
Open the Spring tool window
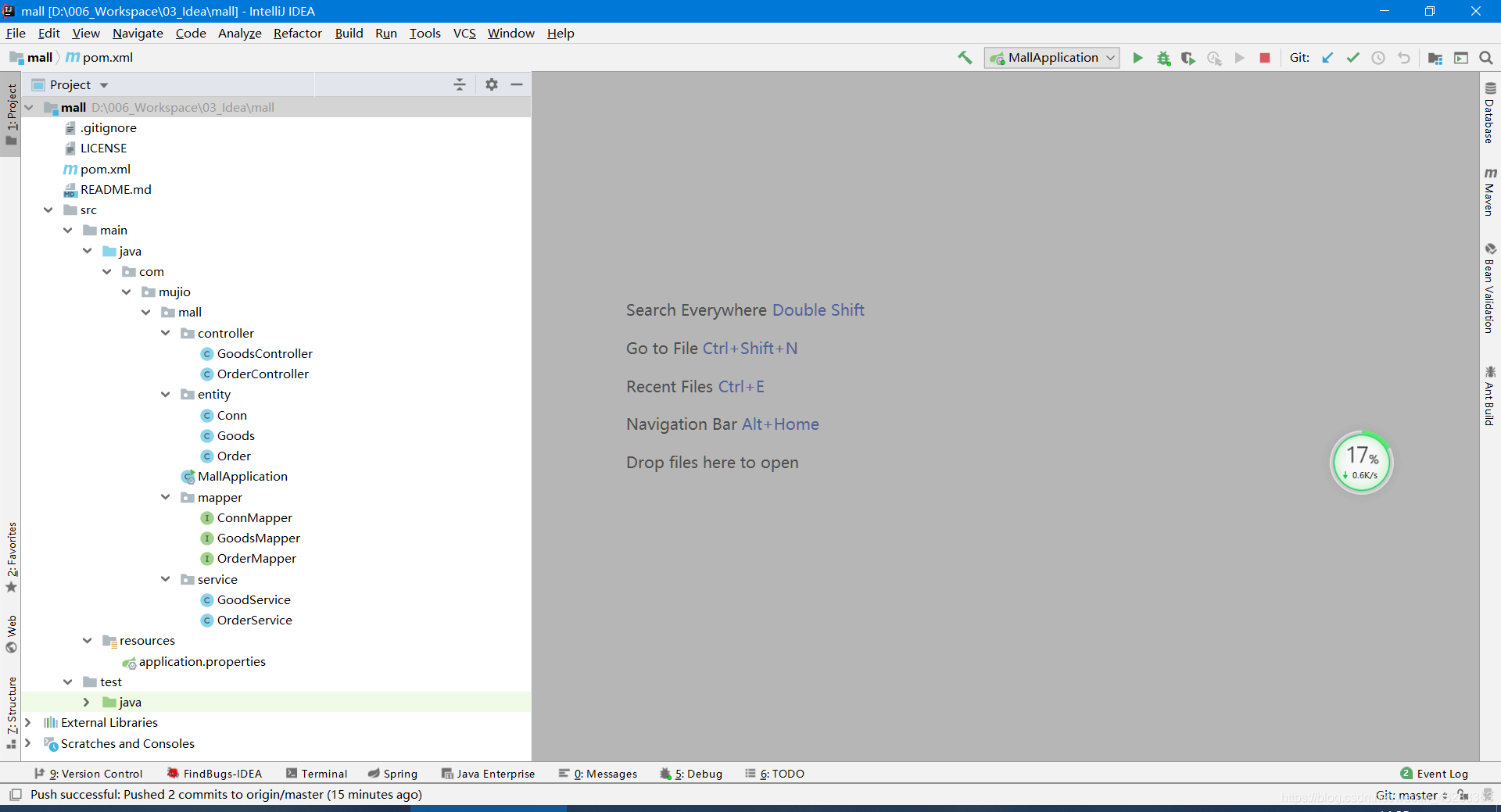(x=392, y=774)
